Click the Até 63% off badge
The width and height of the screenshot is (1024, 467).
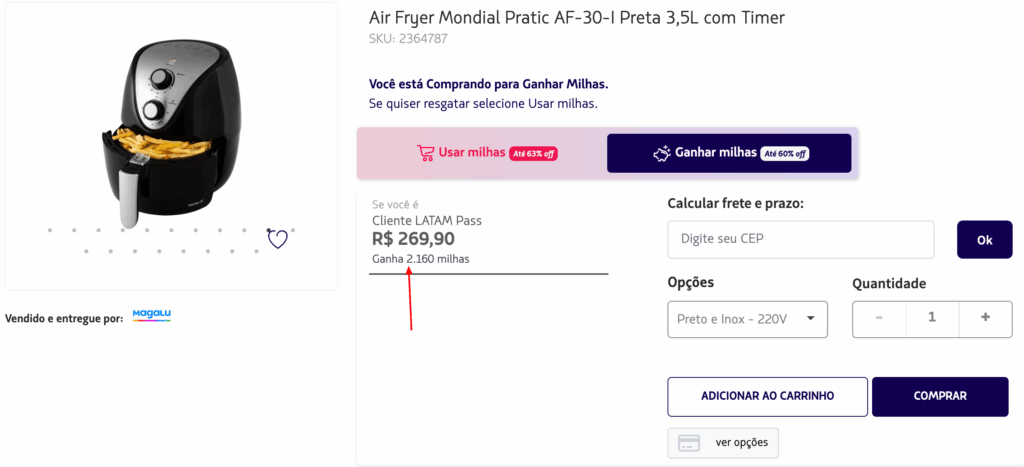tap(533, 154)
